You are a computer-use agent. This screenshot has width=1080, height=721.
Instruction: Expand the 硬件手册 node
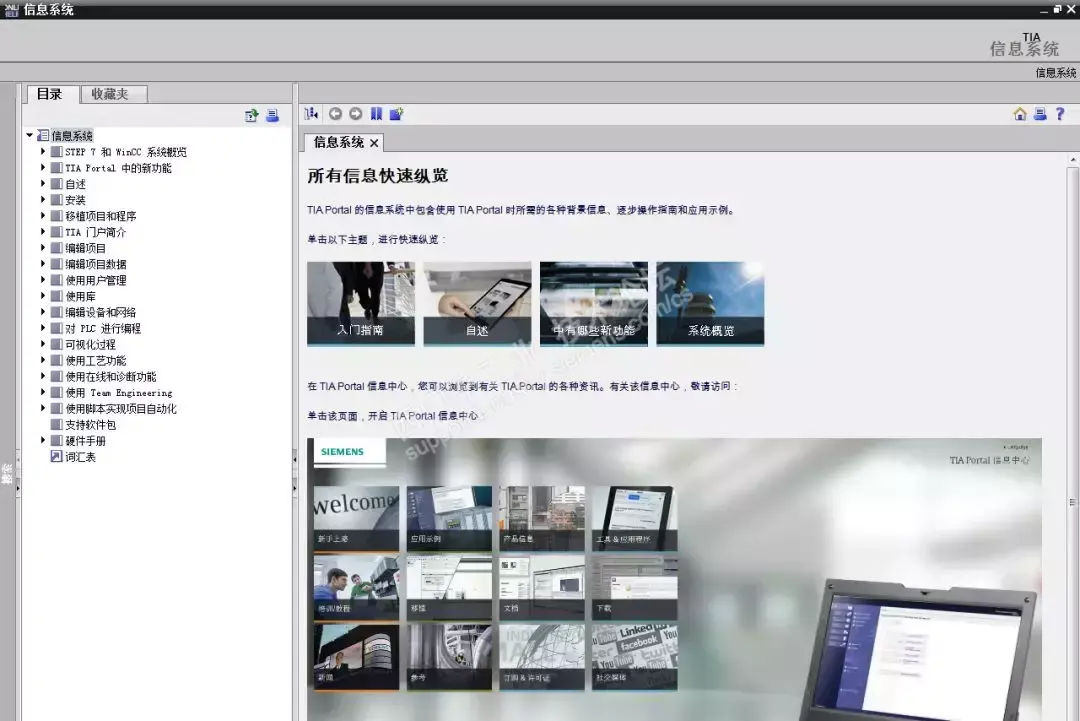pos(43,440)
